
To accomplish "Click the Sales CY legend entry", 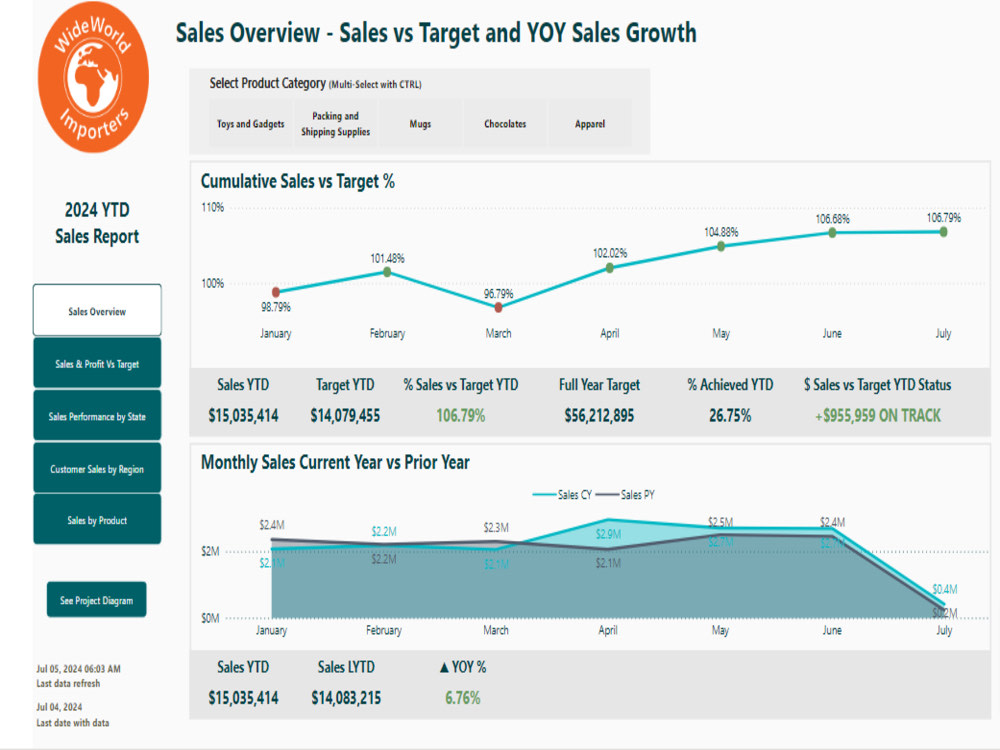I will (563, 495).
